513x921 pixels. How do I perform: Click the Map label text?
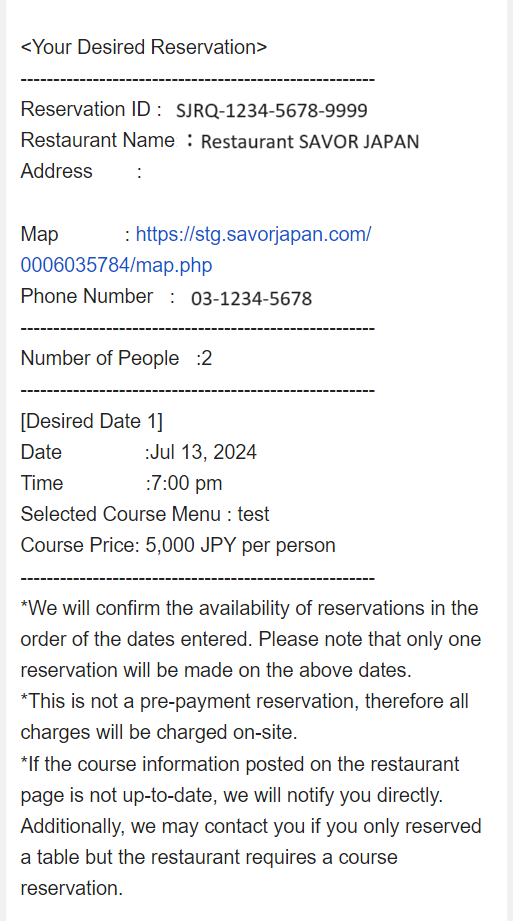click(39, 234)
